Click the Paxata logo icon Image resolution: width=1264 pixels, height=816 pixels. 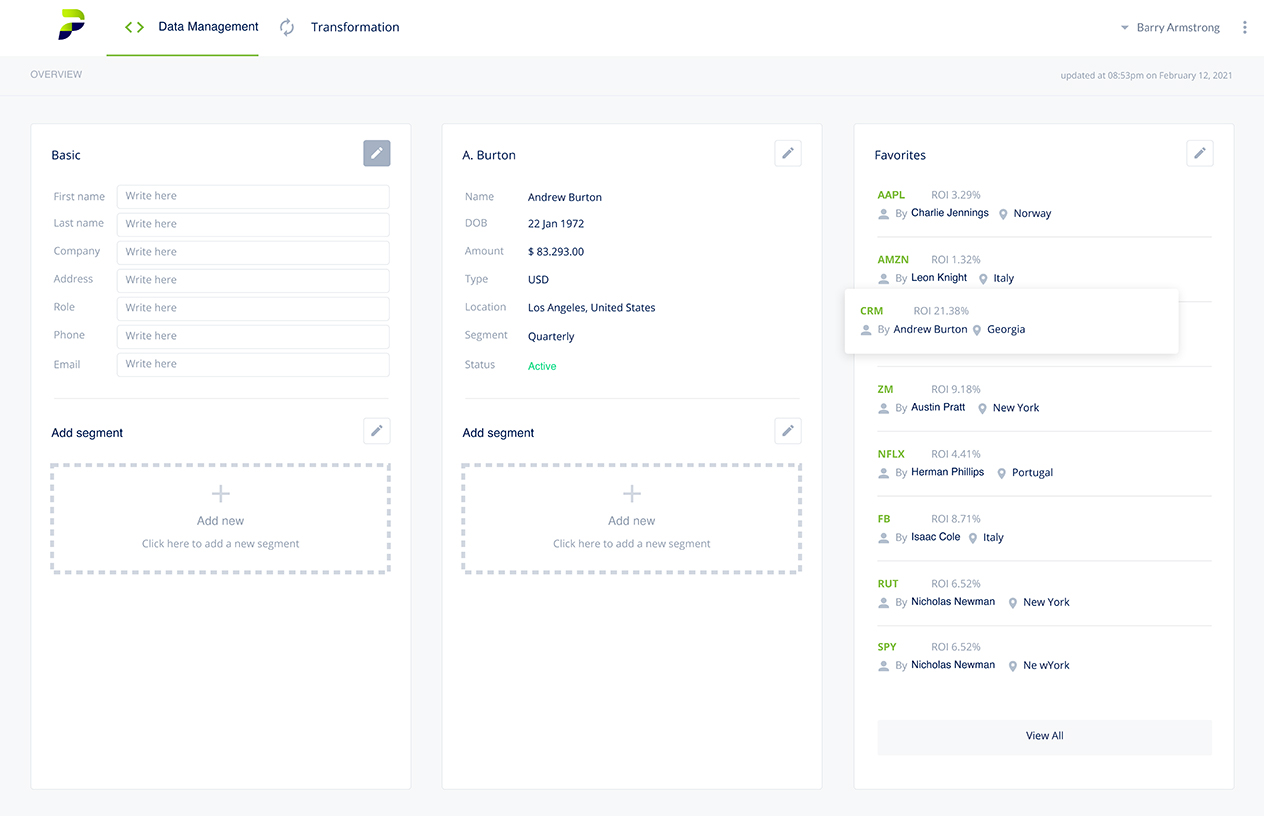pos(70,27)
